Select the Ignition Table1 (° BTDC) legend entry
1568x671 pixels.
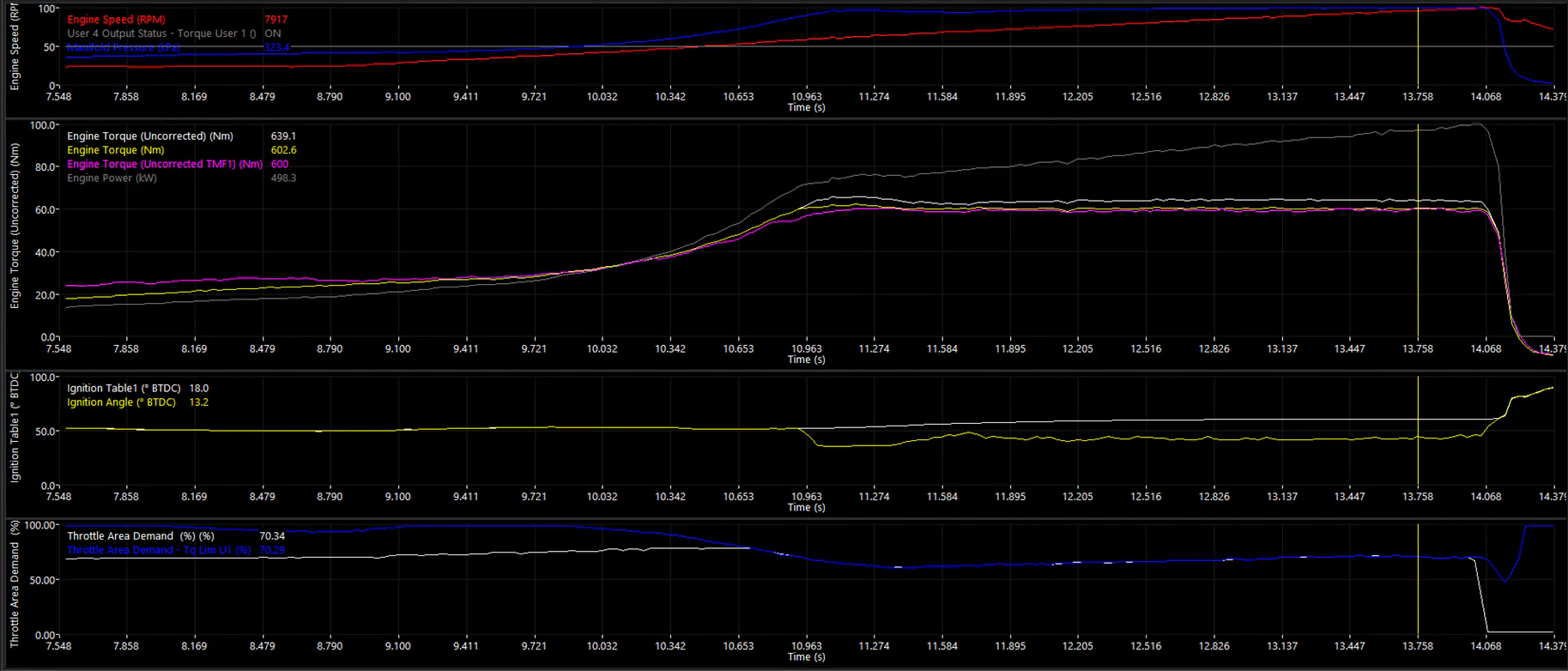[124, 388]
